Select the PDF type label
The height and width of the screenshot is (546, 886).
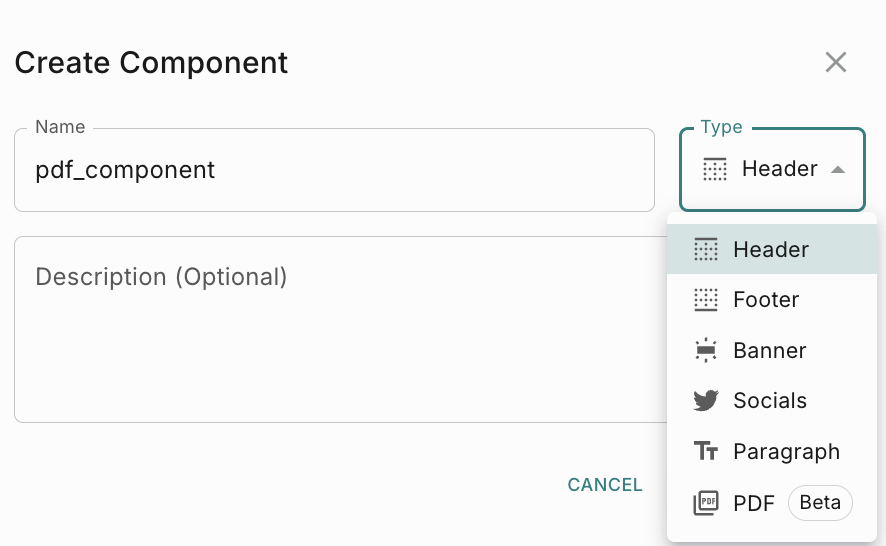click(x=754, y=503)
